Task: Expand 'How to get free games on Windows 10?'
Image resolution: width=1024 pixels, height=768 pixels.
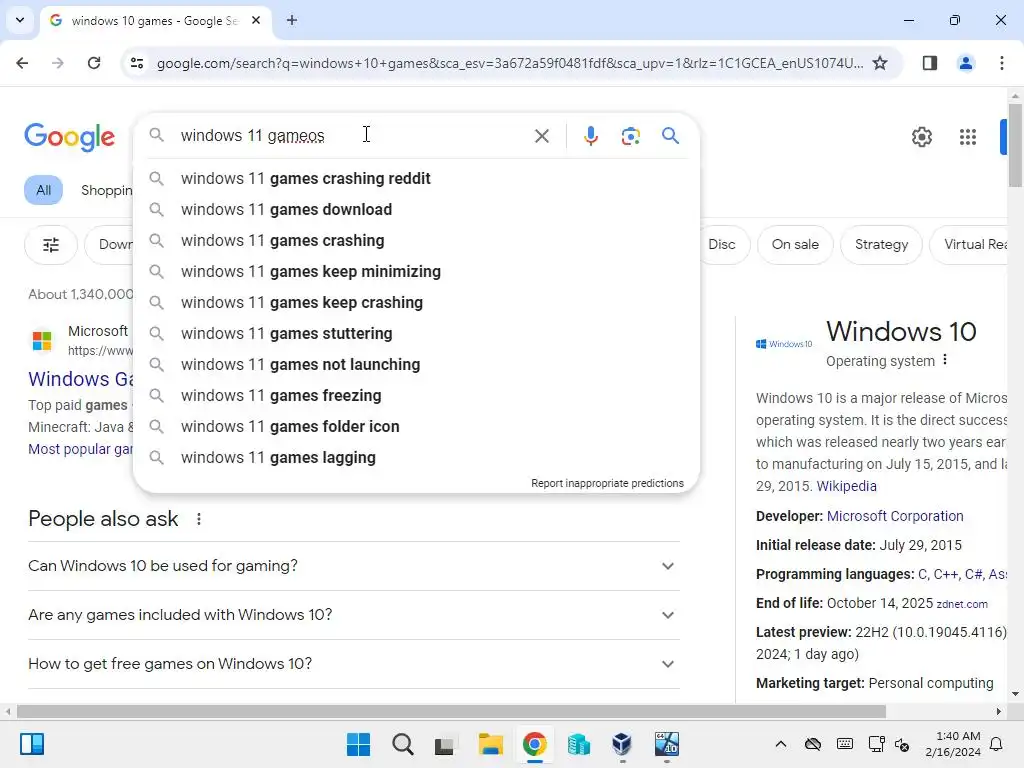Action: [x=354, y=664]
